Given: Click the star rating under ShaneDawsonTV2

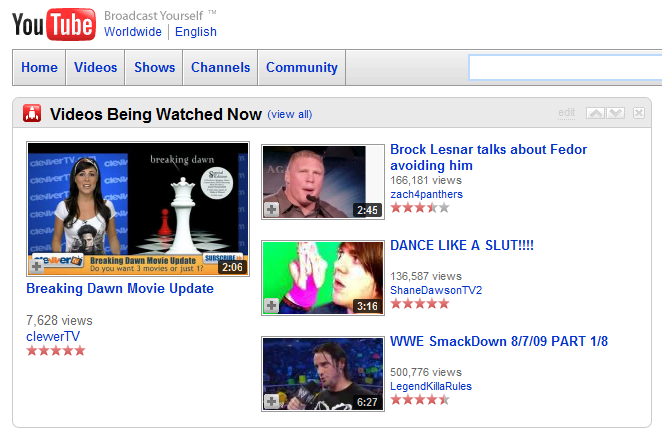Looking at the screenshot, I should tap(420, 303).
